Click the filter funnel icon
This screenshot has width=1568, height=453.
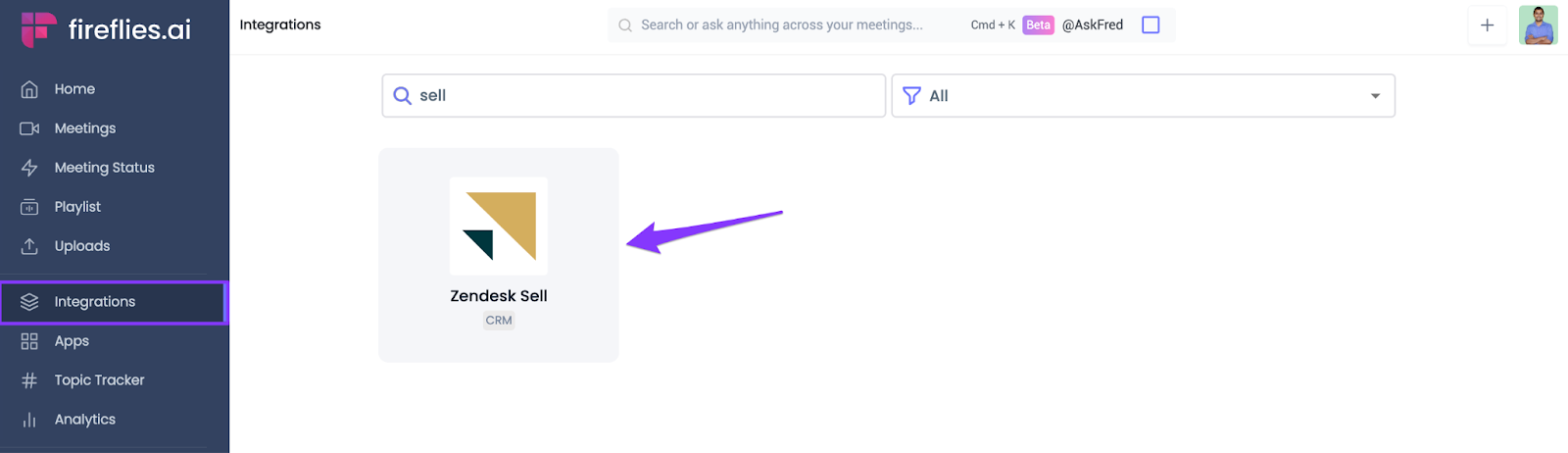[x=911, y=96]
